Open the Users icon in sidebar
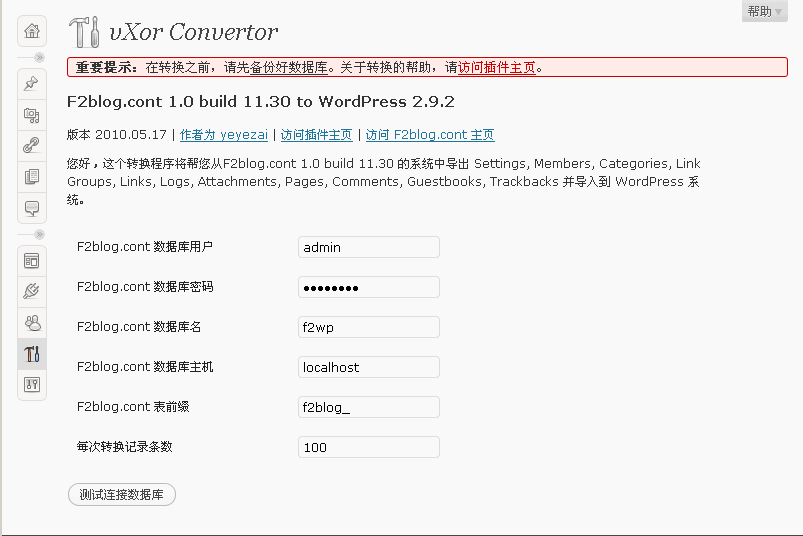803x536 pixels. pos(32,323)
